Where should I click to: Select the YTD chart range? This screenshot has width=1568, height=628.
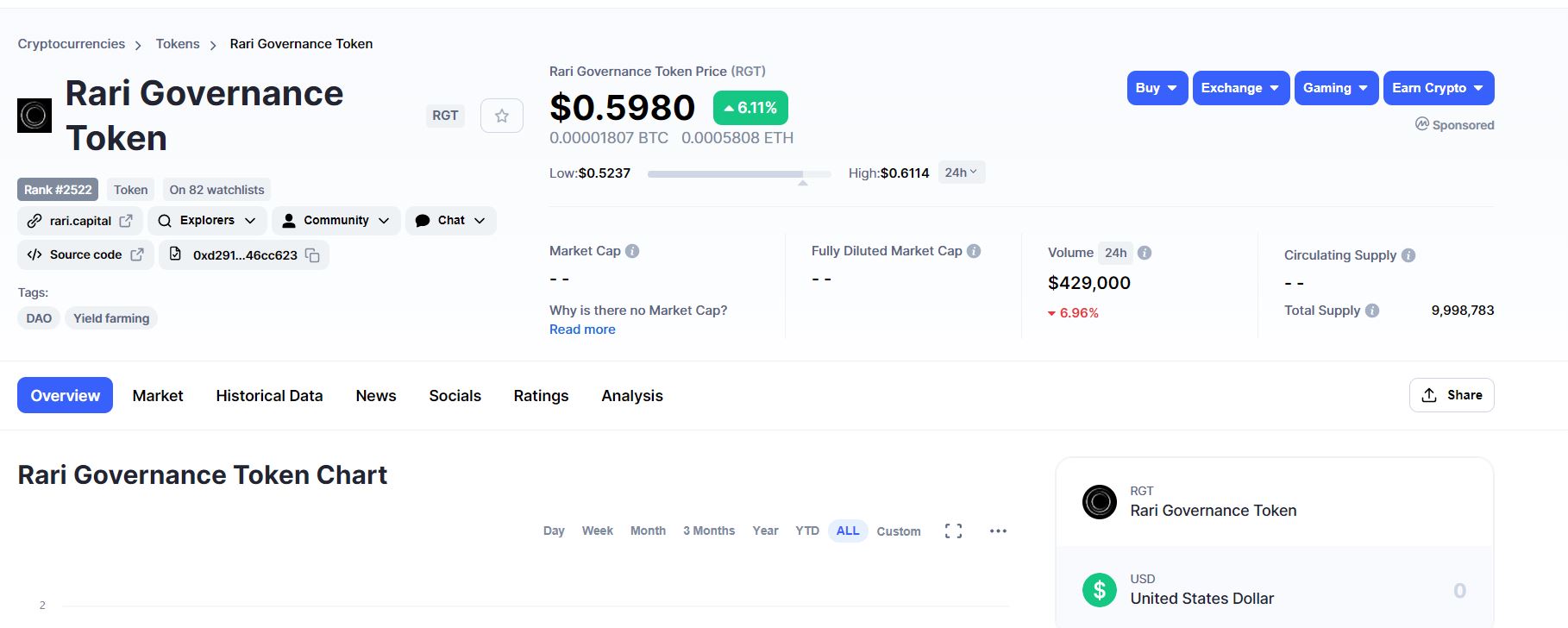tap(807, 531)
